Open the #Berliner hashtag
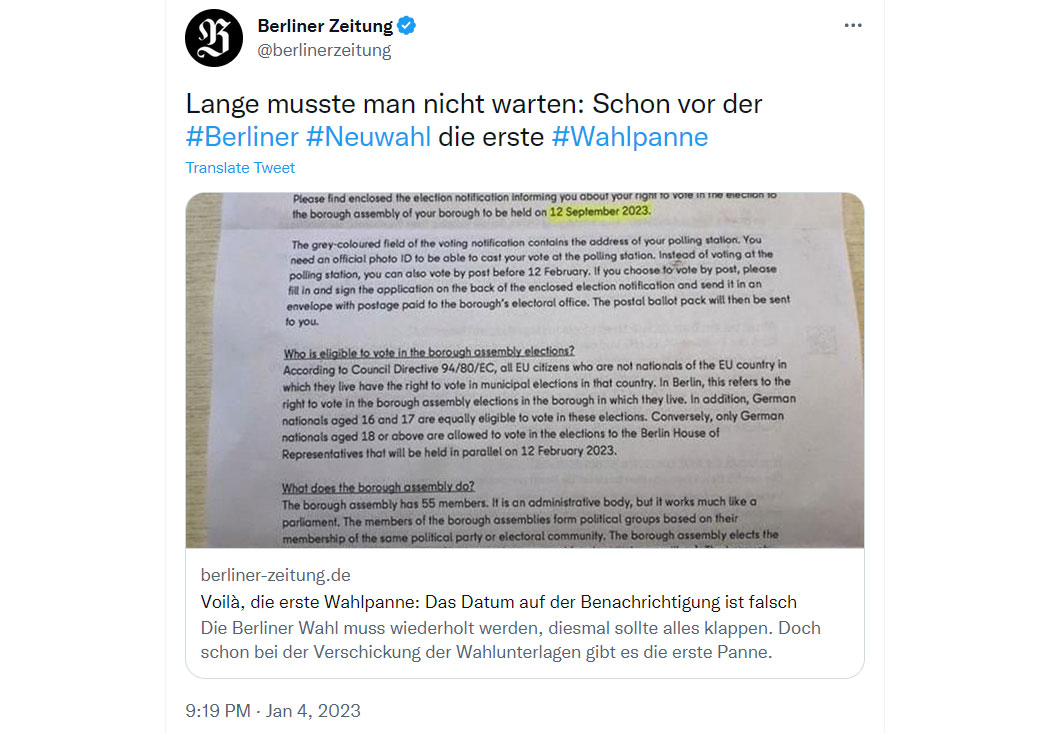 (242, 137)
